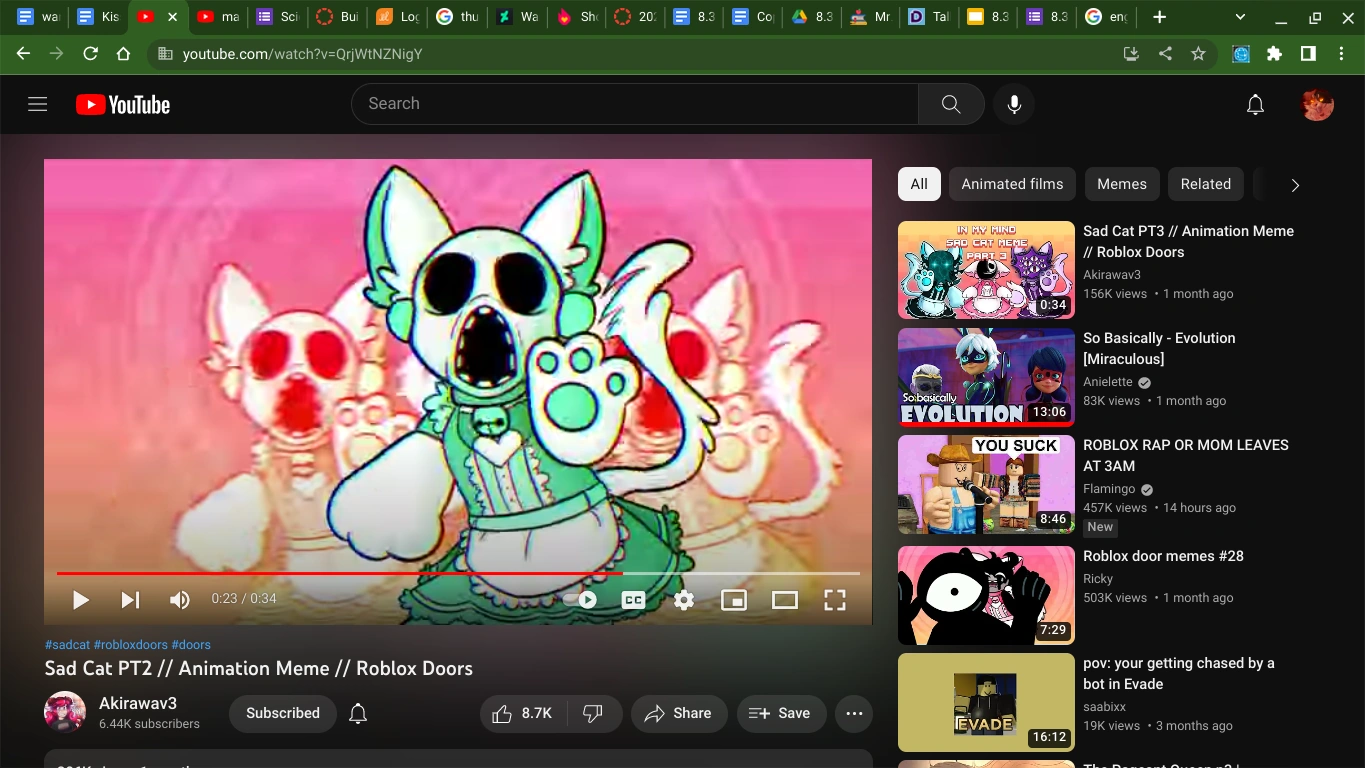The image size is (1365, 768).
Task: Open the Sad Cat PT3 video thumbnail
Action: pyautogui.click(x=986, y=270)
